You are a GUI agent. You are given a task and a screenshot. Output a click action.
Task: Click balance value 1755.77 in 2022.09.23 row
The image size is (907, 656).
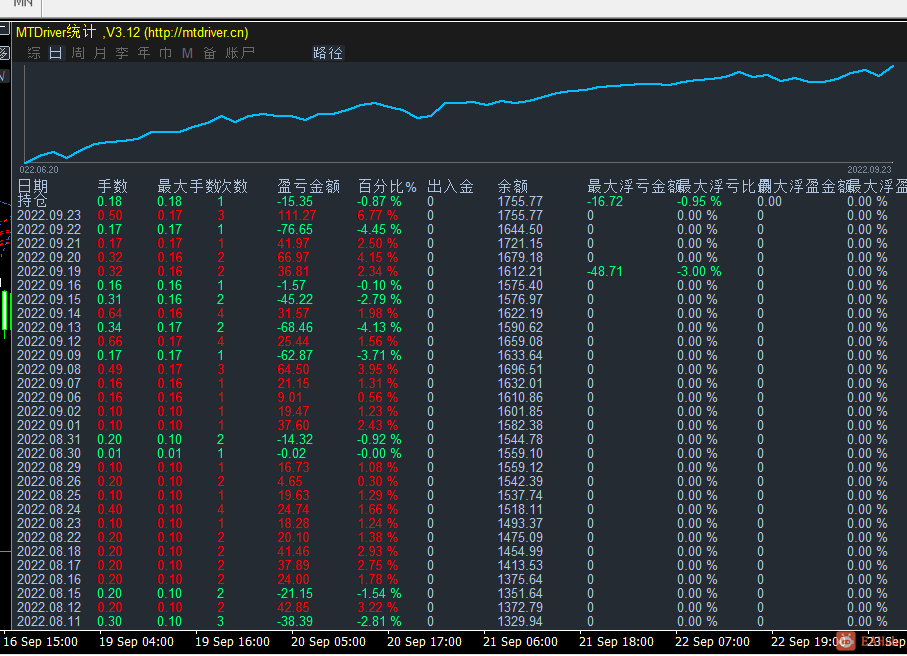click(x=520, y=215)
